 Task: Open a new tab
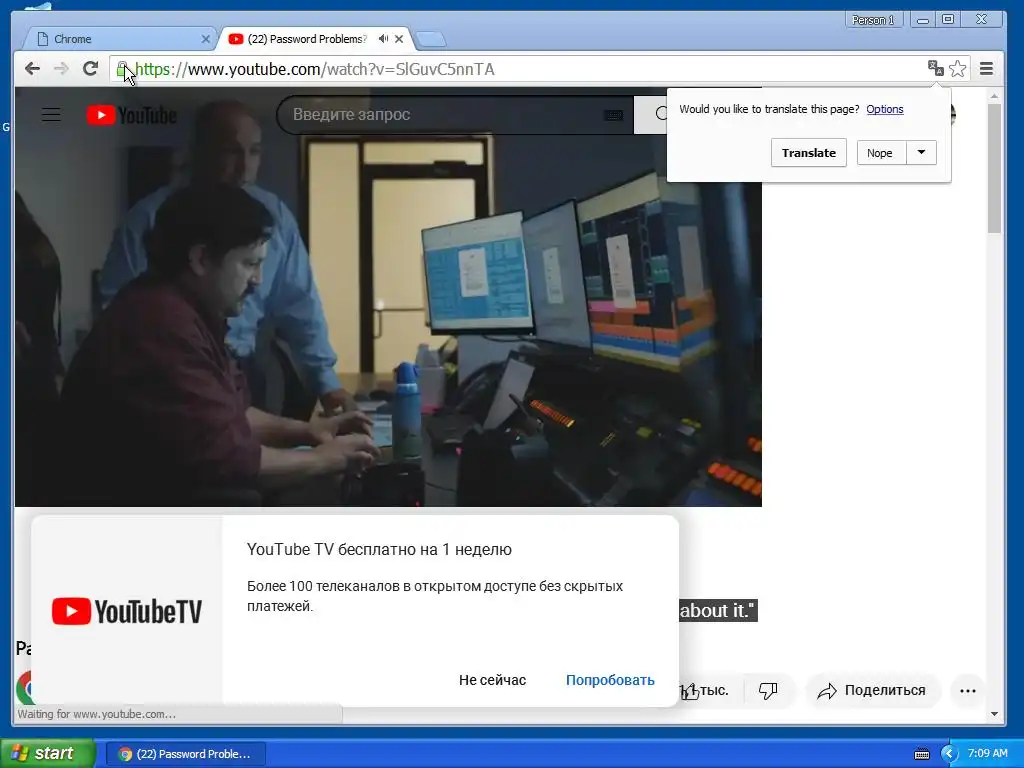[431, 40]
